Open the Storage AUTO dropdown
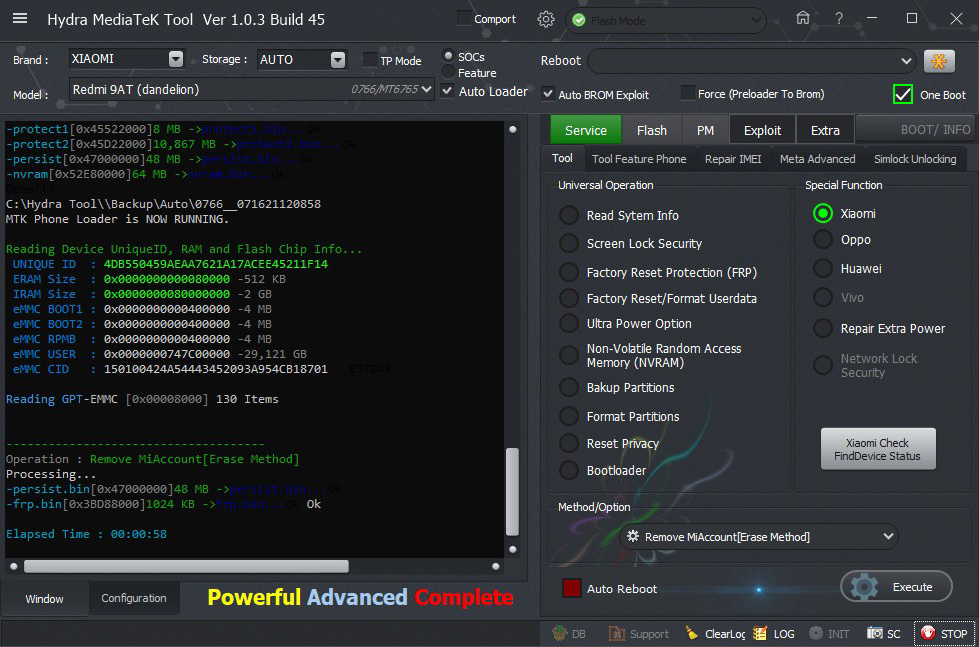Screen dimensions: 979x647 tap(337, 60)
